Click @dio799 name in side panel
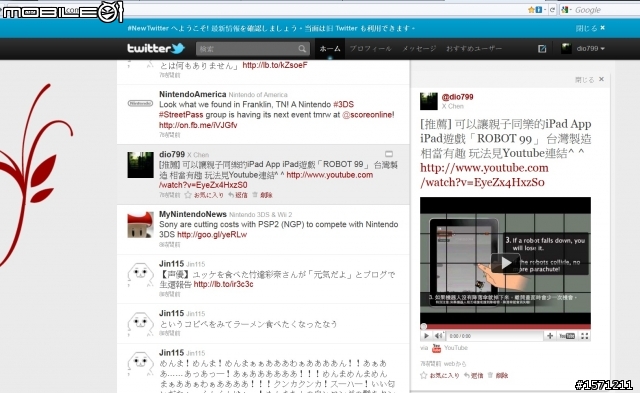Viewport: 640px width, 393px height. pyautogui.click(x=458, y=97)
